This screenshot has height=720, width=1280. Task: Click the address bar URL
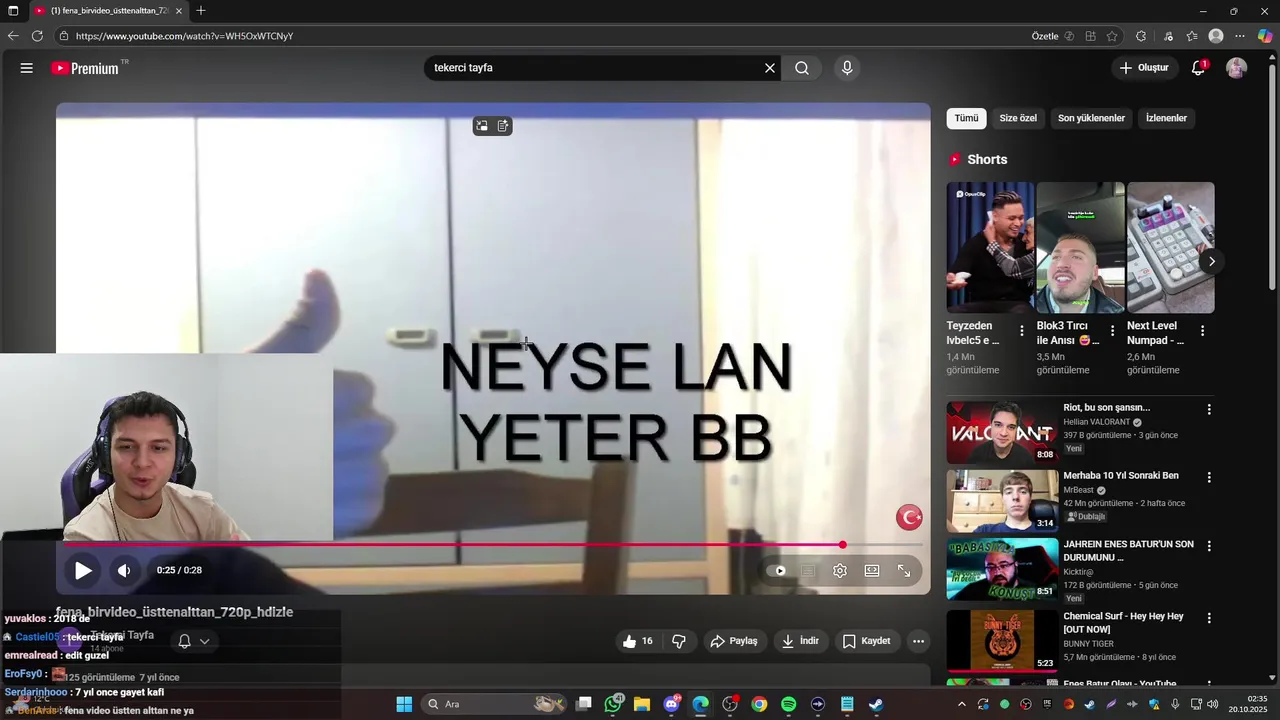click(x=184, y=36)
